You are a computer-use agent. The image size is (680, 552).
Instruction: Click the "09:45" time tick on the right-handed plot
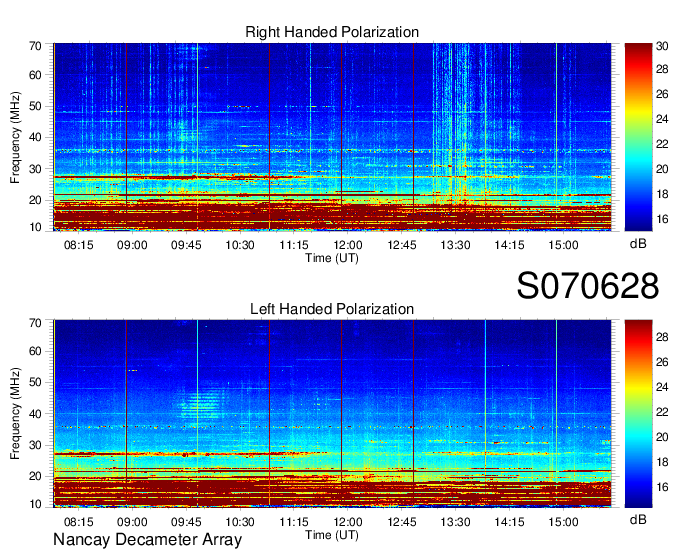[x=186, y=245]
